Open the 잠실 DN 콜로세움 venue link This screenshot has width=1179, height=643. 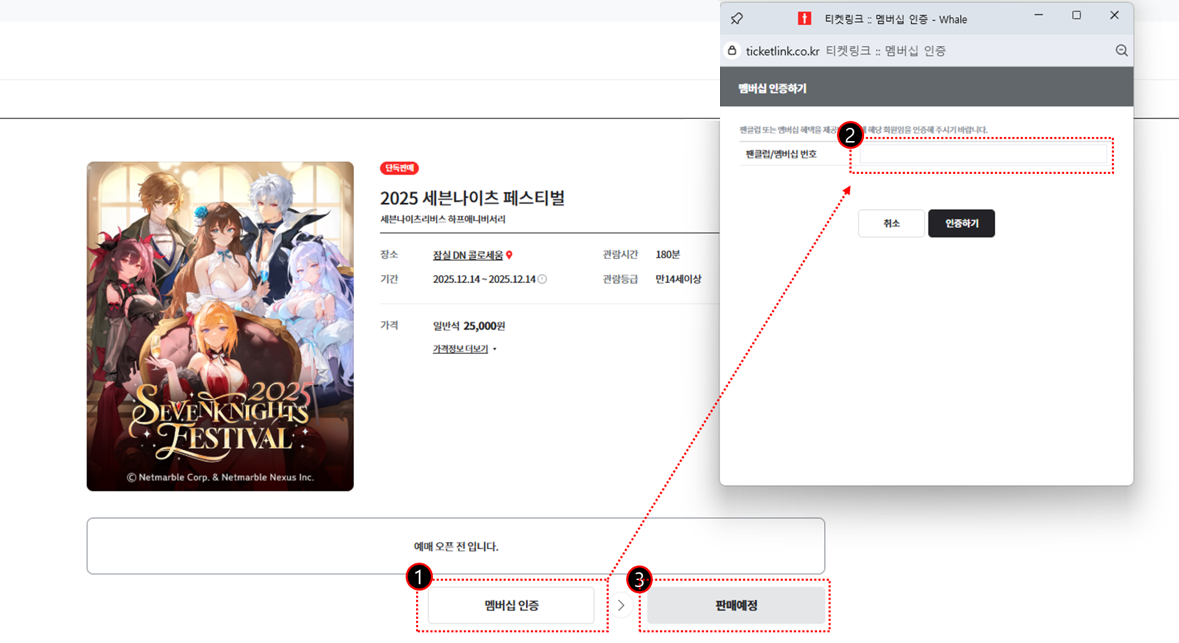(468, 256)
